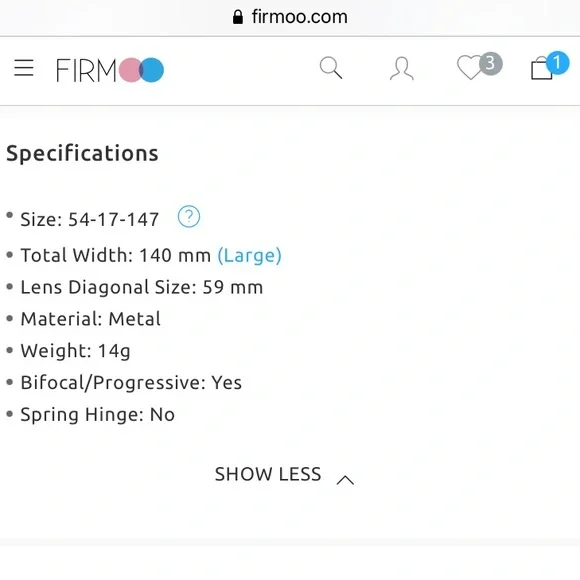Screen dimensions: 580x580
Task: Click the wishlist count badge 3
Action: click(x=490, y=64)
